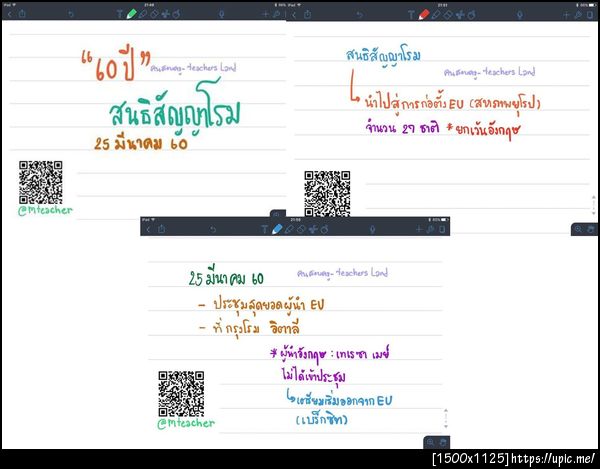Undo last stroke in red-pen note

click(359, 15)
